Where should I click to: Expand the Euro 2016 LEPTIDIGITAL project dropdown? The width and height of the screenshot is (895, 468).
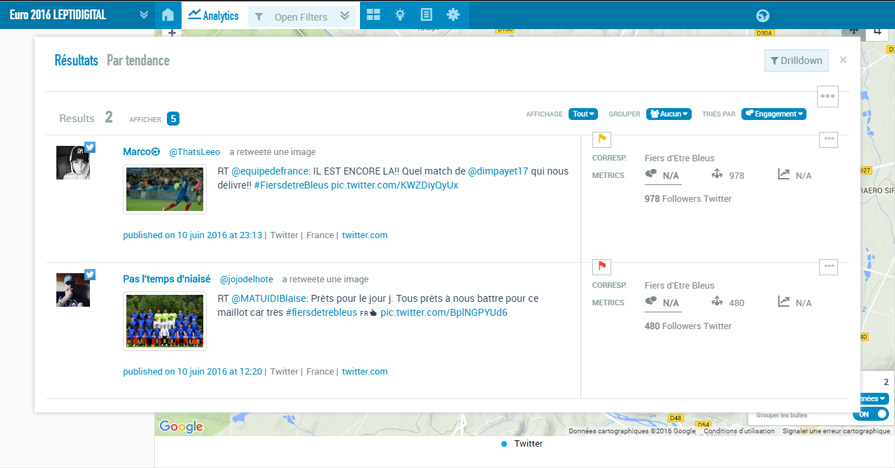[144, 15]
